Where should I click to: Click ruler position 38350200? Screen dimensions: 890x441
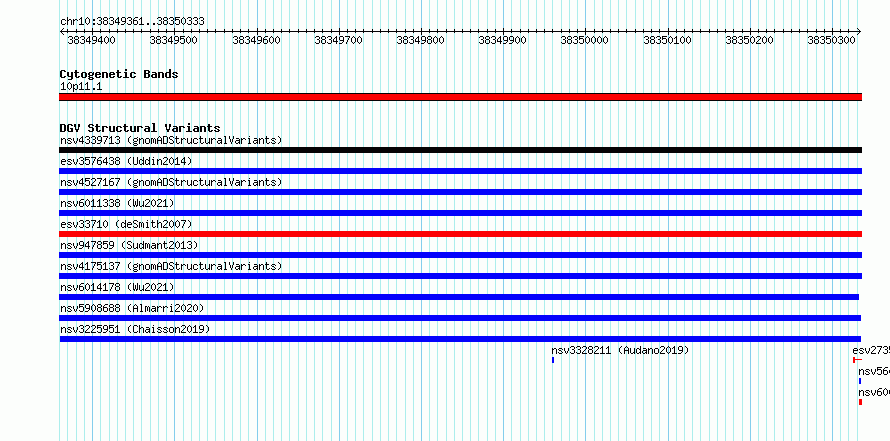click(749, 40)
